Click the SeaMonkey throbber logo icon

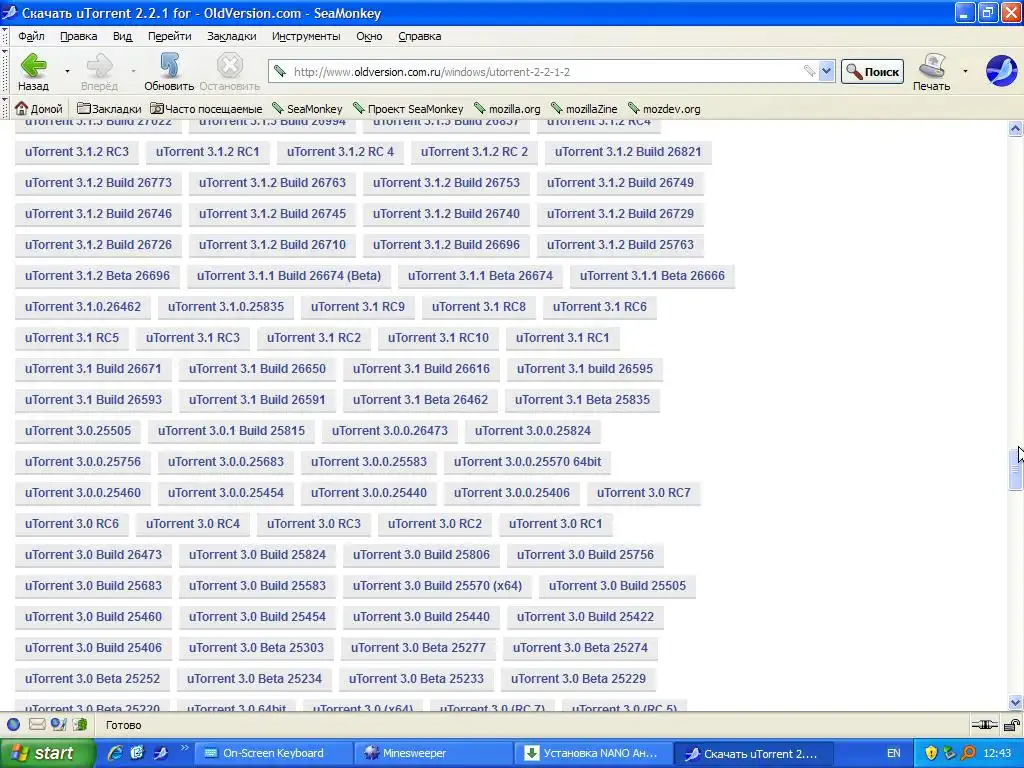1001,71
